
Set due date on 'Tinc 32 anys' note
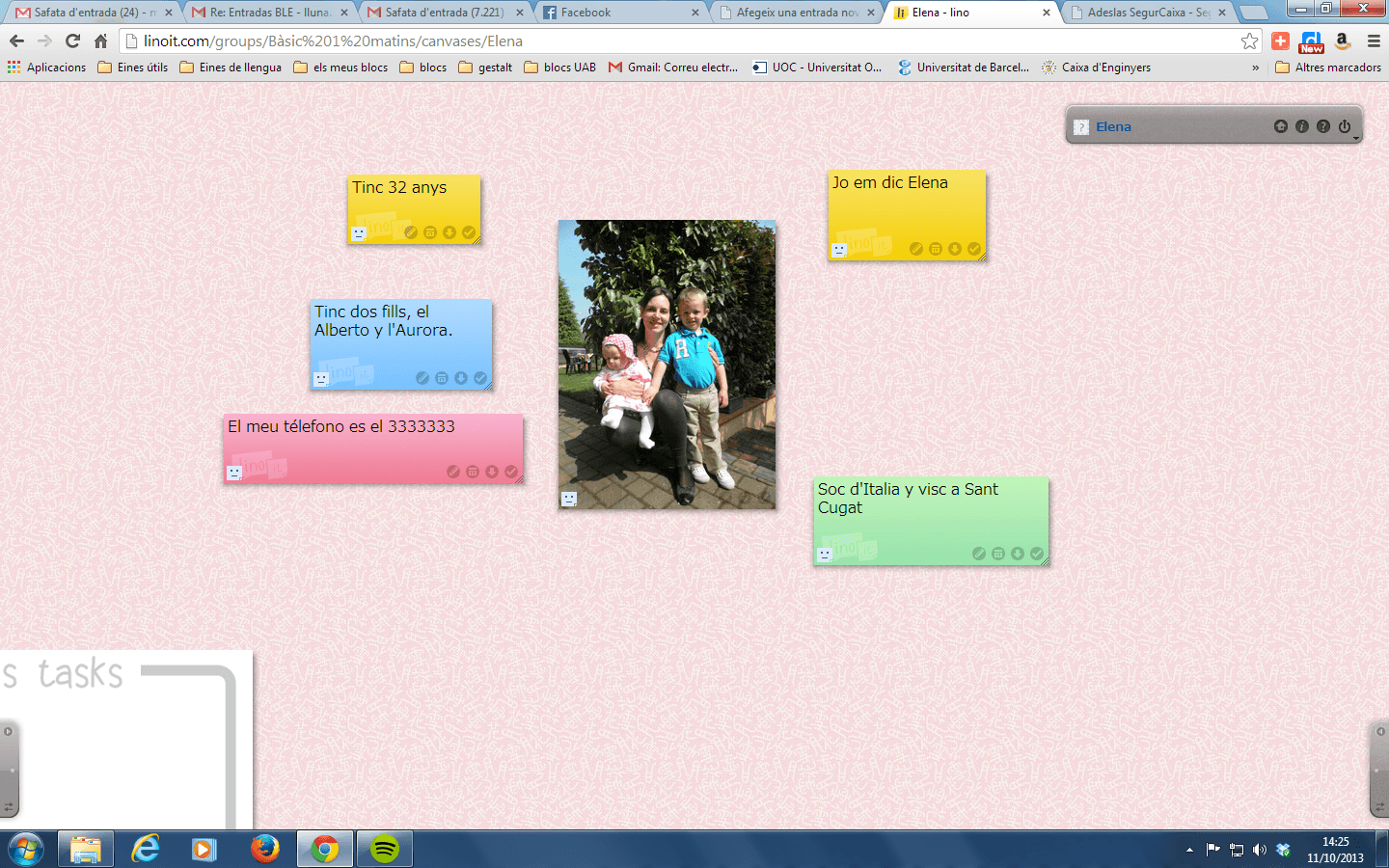(x=430, y=232)
